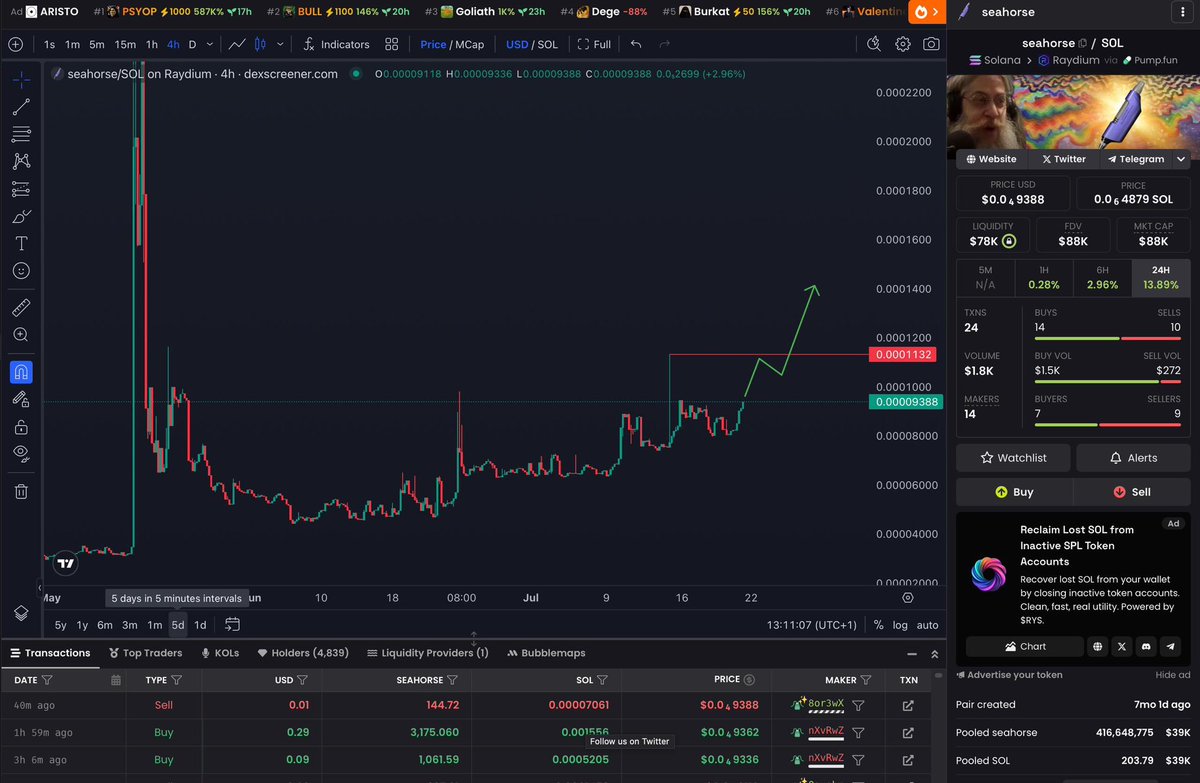Open the emoji and icons tool

point(21,270)
